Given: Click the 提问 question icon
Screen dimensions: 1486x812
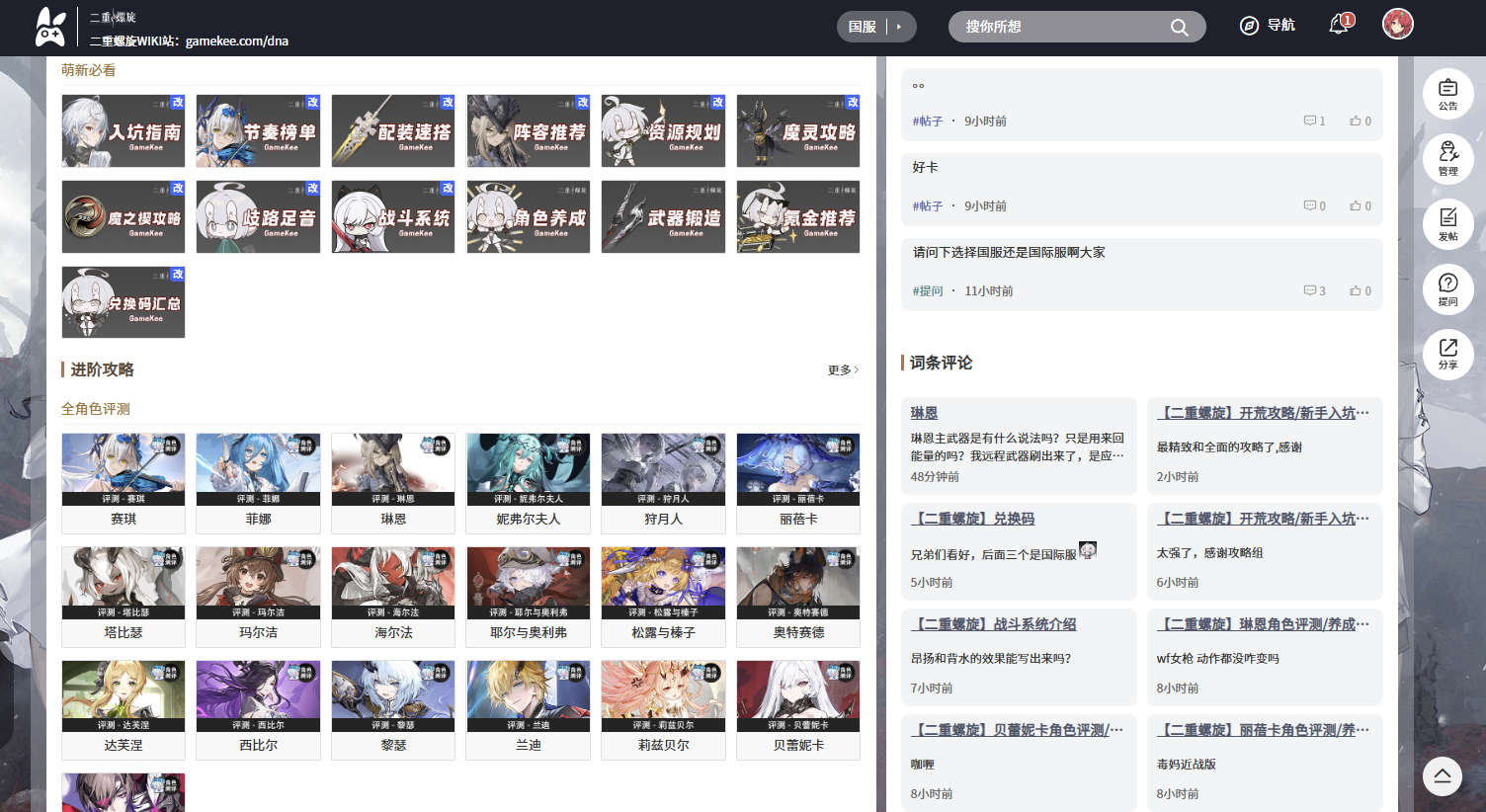Looking at the screenshot, I should (1447, 288).
